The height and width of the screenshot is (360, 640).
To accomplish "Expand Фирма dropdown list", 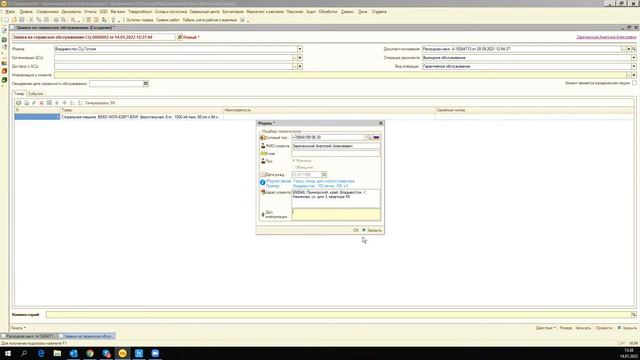I will click(300, 49).
